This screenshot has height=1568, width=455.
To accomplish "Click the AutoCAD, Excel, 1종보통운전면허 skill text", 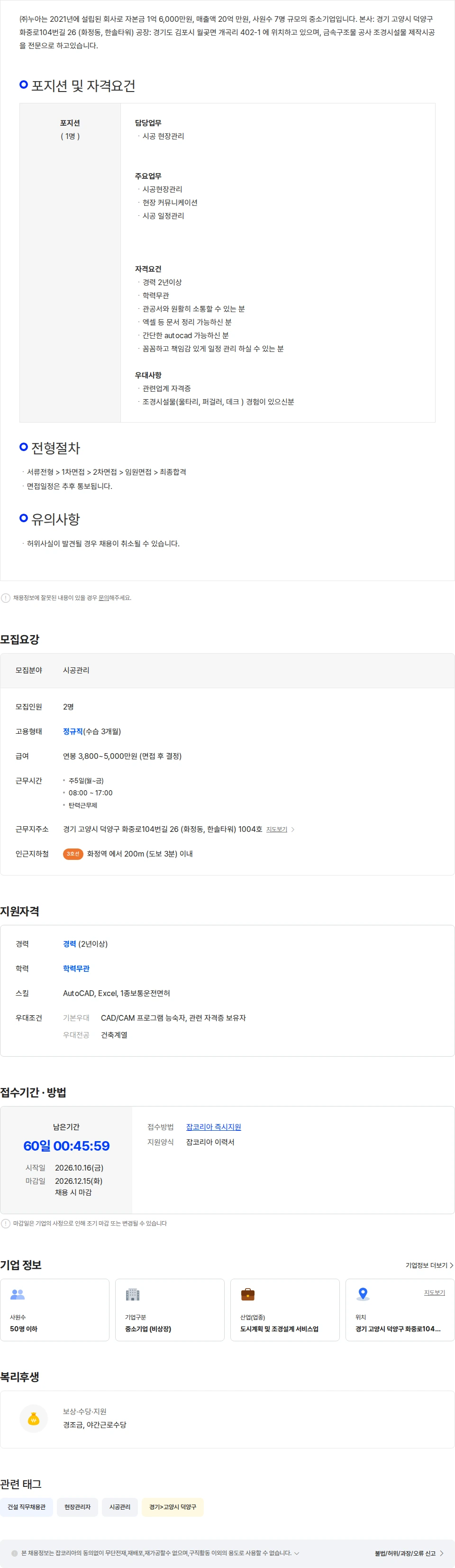I will 117,993.
